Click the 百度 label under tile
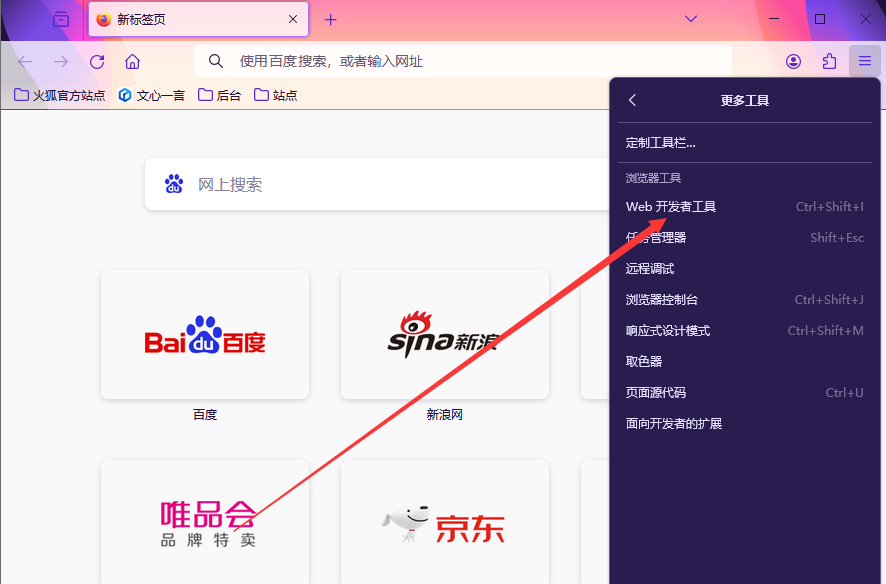886x584 pixels. pyautogui.click(x=205, y=415)
